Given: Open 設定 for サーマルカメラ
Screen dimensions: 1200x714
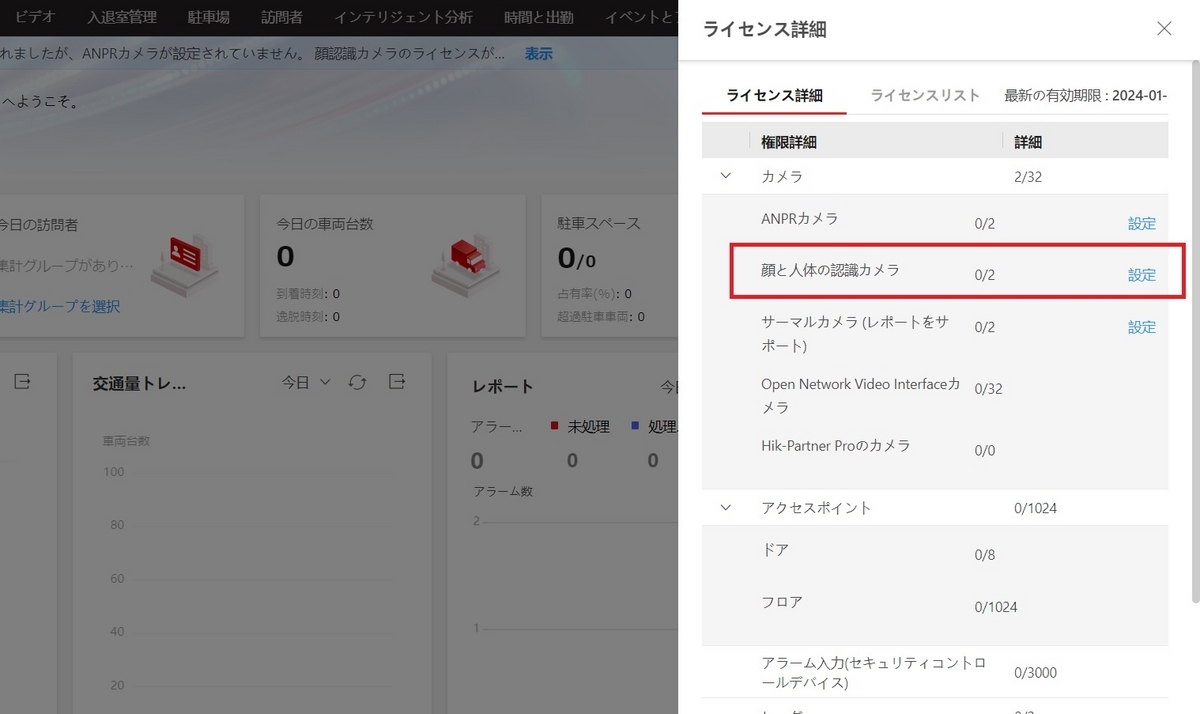Looking at the screenshot, I should 1142,327.
